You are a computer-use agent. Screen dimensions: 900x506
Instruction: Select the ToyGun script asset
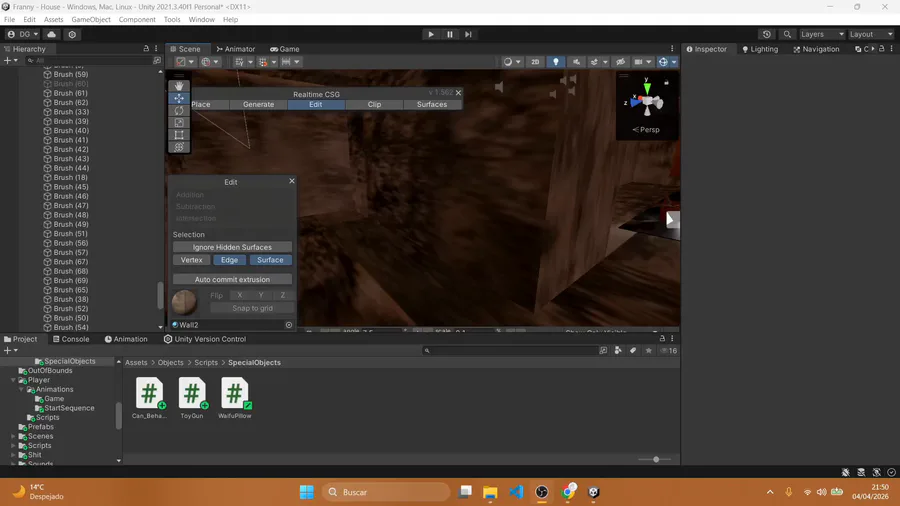[x=192, y=393]
